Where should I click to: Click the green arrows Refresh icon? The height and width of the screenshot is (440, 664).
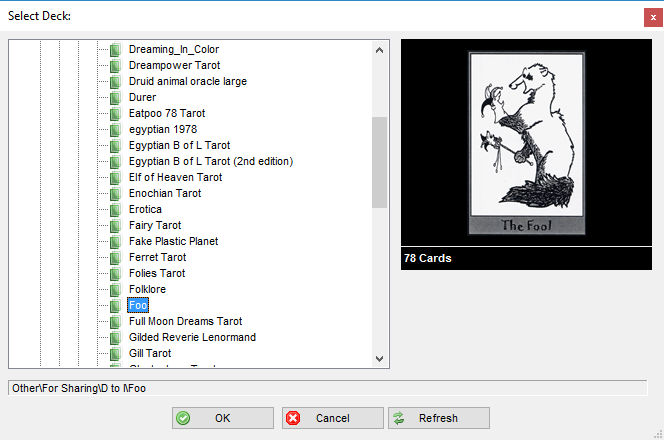tap(399, 418)
